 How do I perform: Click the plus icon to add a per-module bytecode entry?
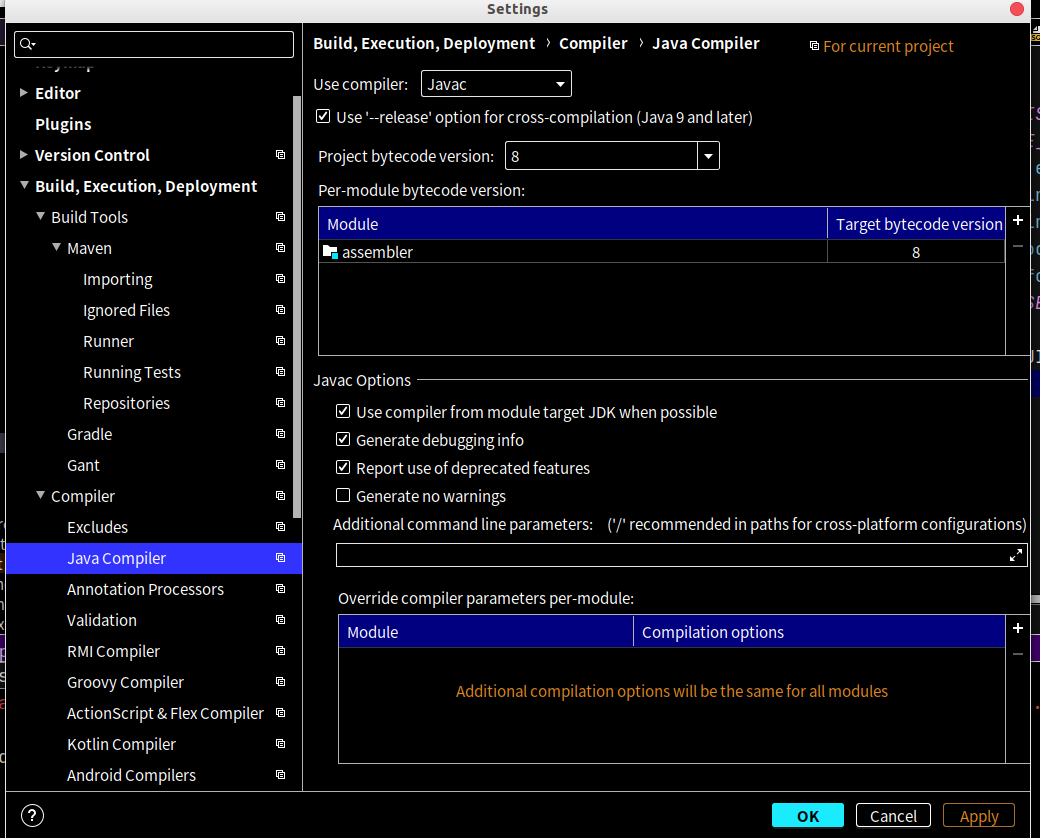pos(1018,220)
